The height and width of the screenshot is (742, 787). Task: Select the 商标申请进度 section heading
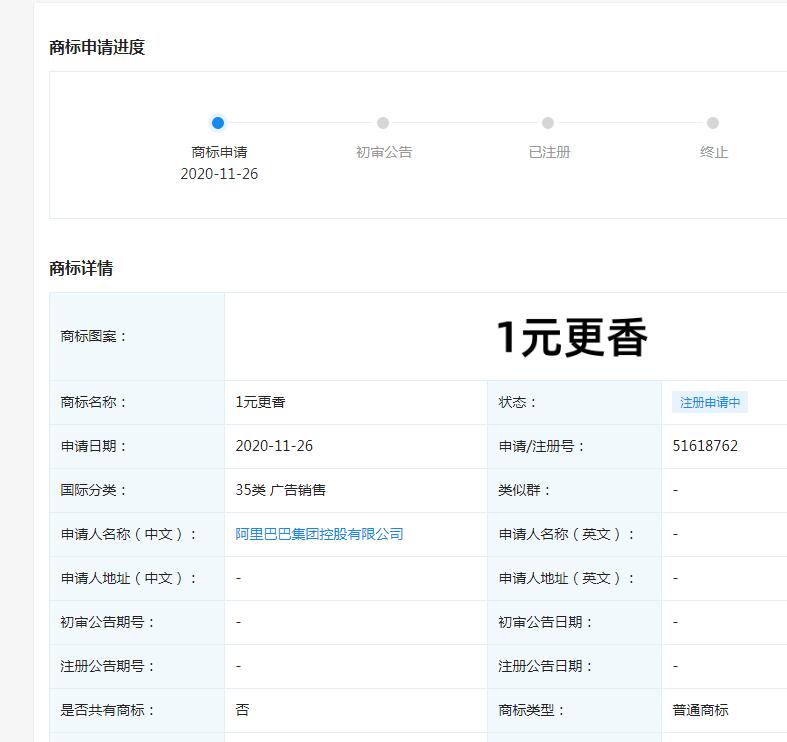[97, 47]
